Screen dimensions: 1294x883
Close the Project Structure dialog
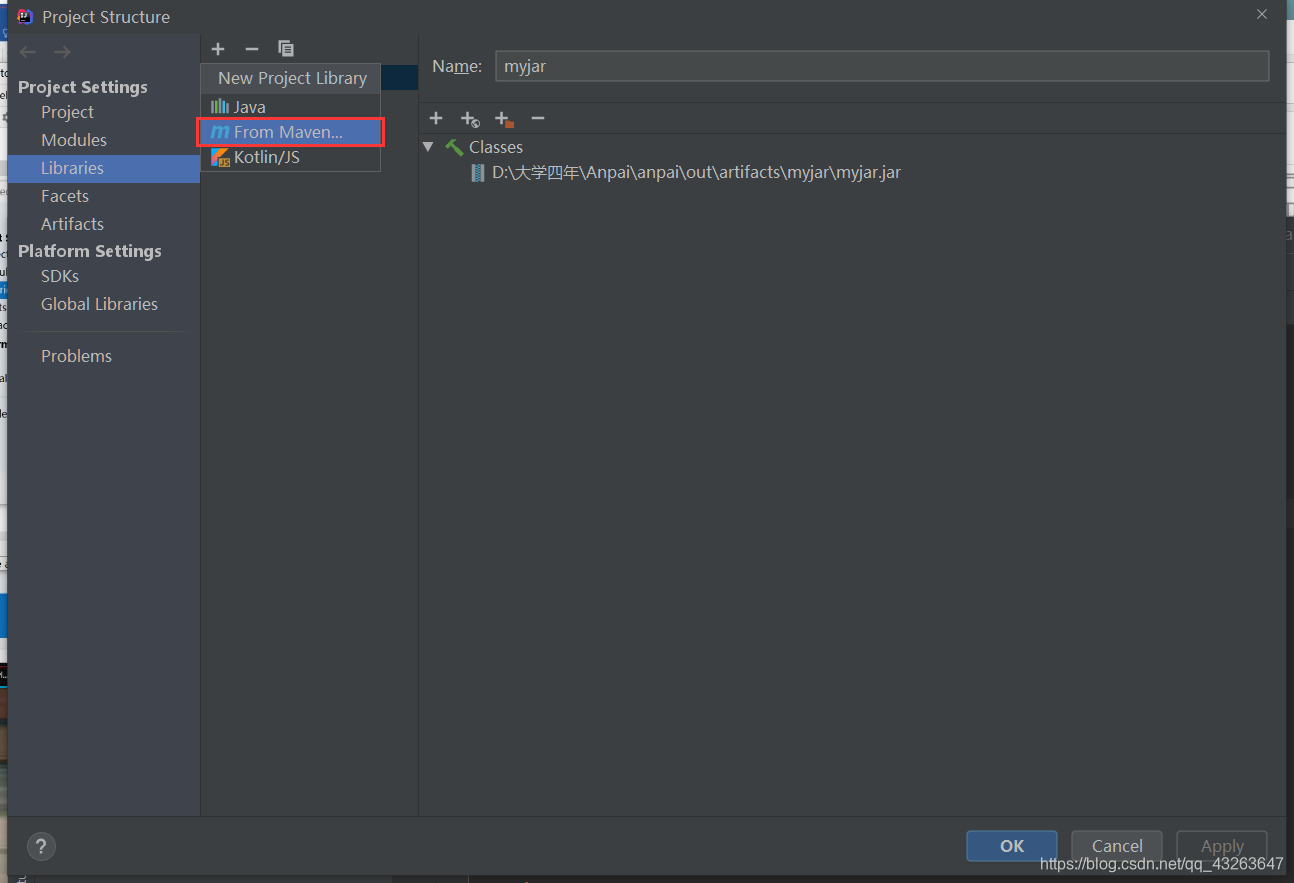coord(1262,14)
